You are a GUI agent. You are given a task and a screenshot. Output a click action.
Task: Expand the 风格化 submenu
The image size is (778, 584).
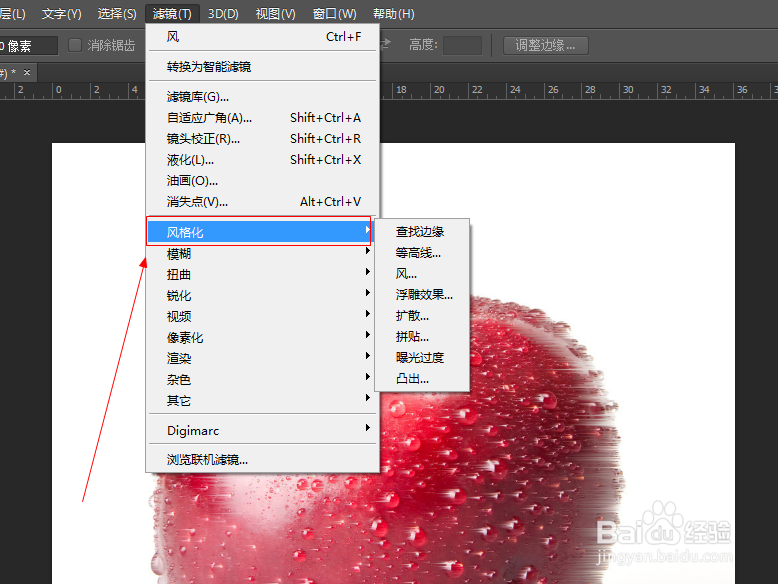[259, 232]
